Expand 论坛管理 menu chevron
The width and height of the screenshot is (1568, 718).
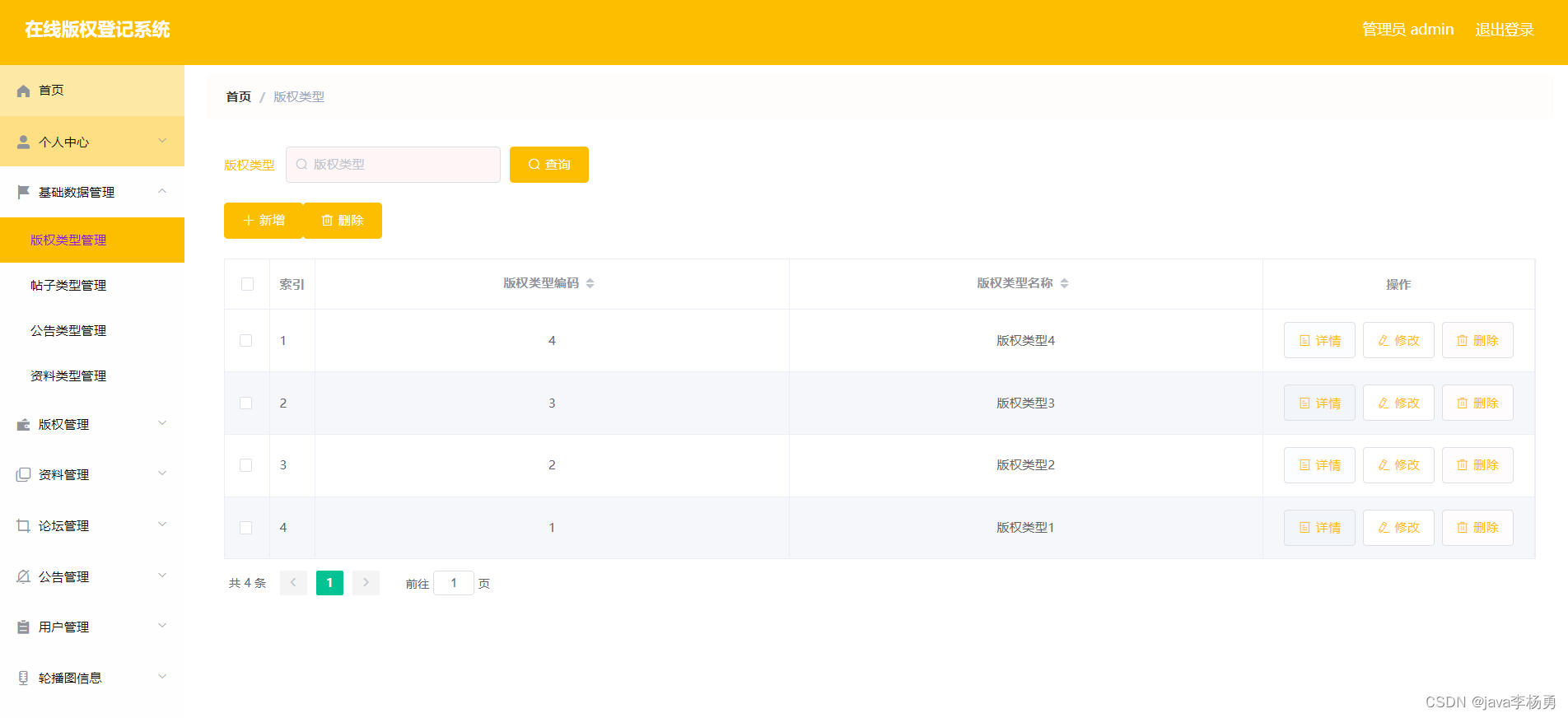[x=162, y=525]
